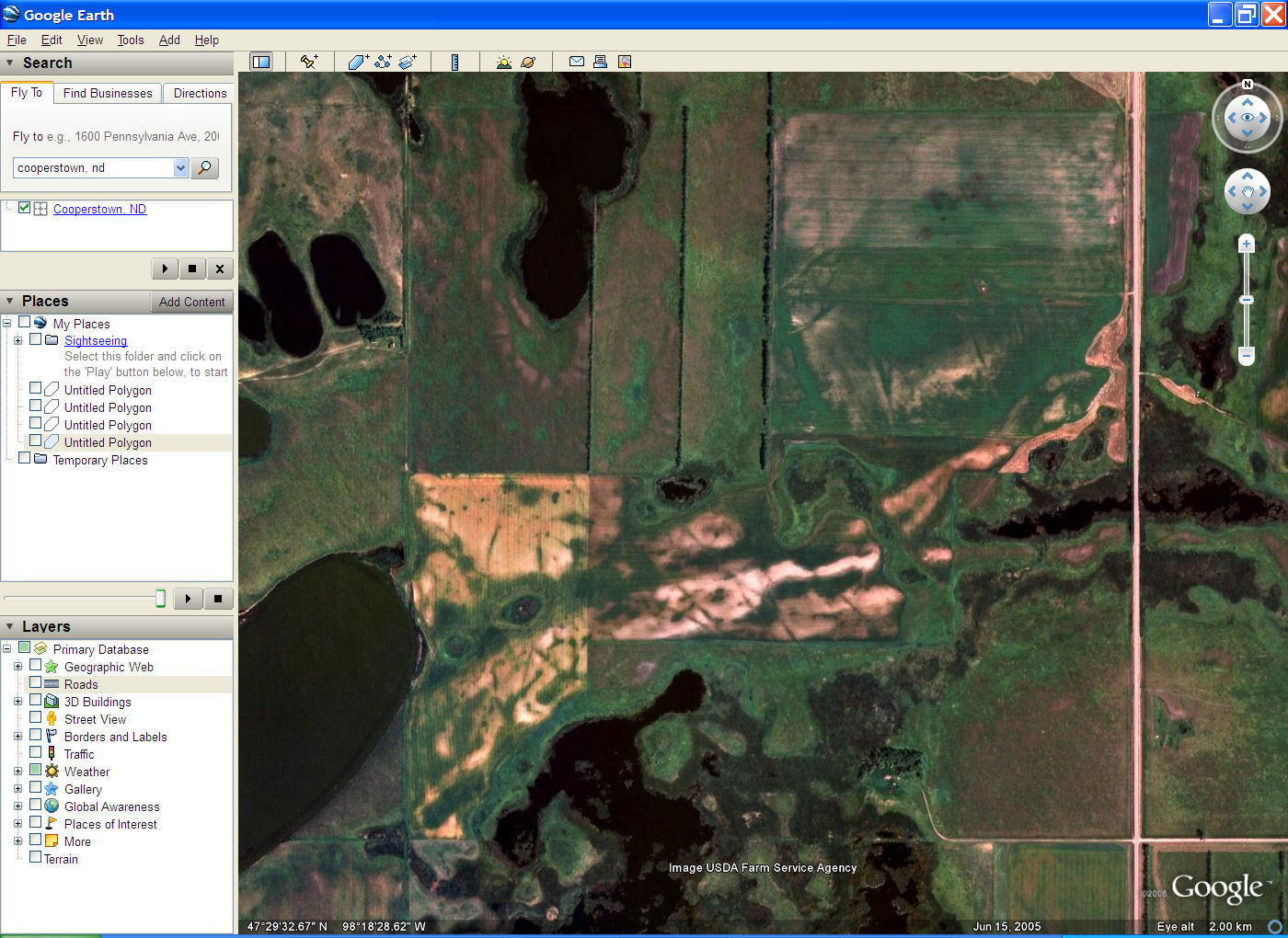Enable the Roads layer checkbox
This screenshot has height=938, width=1288.
point(36,682)
